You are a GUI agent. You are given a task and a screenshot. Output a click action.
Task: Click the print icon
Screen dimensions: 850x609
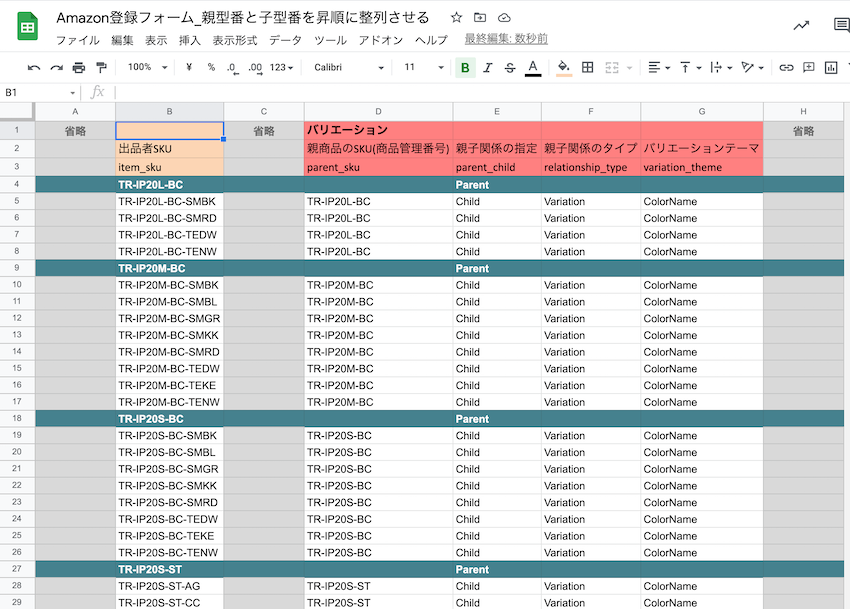click(78, 67)
